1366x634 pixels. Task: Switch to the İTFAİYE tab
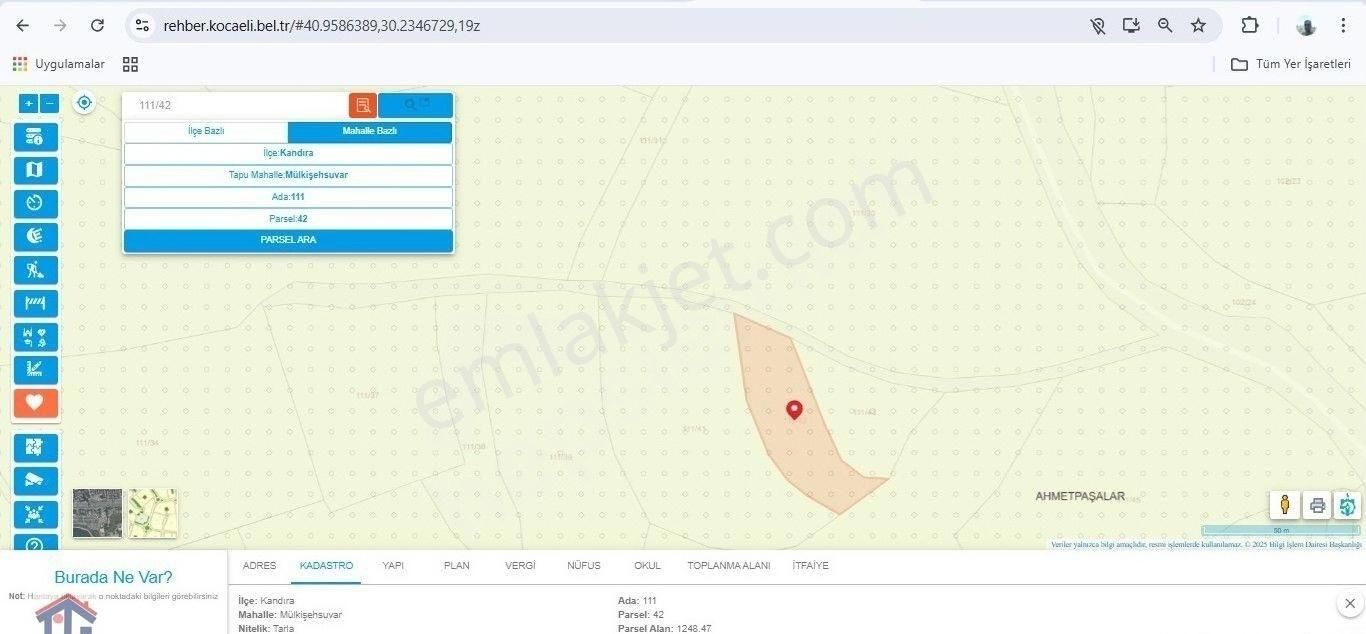click(x=810, y=566)
